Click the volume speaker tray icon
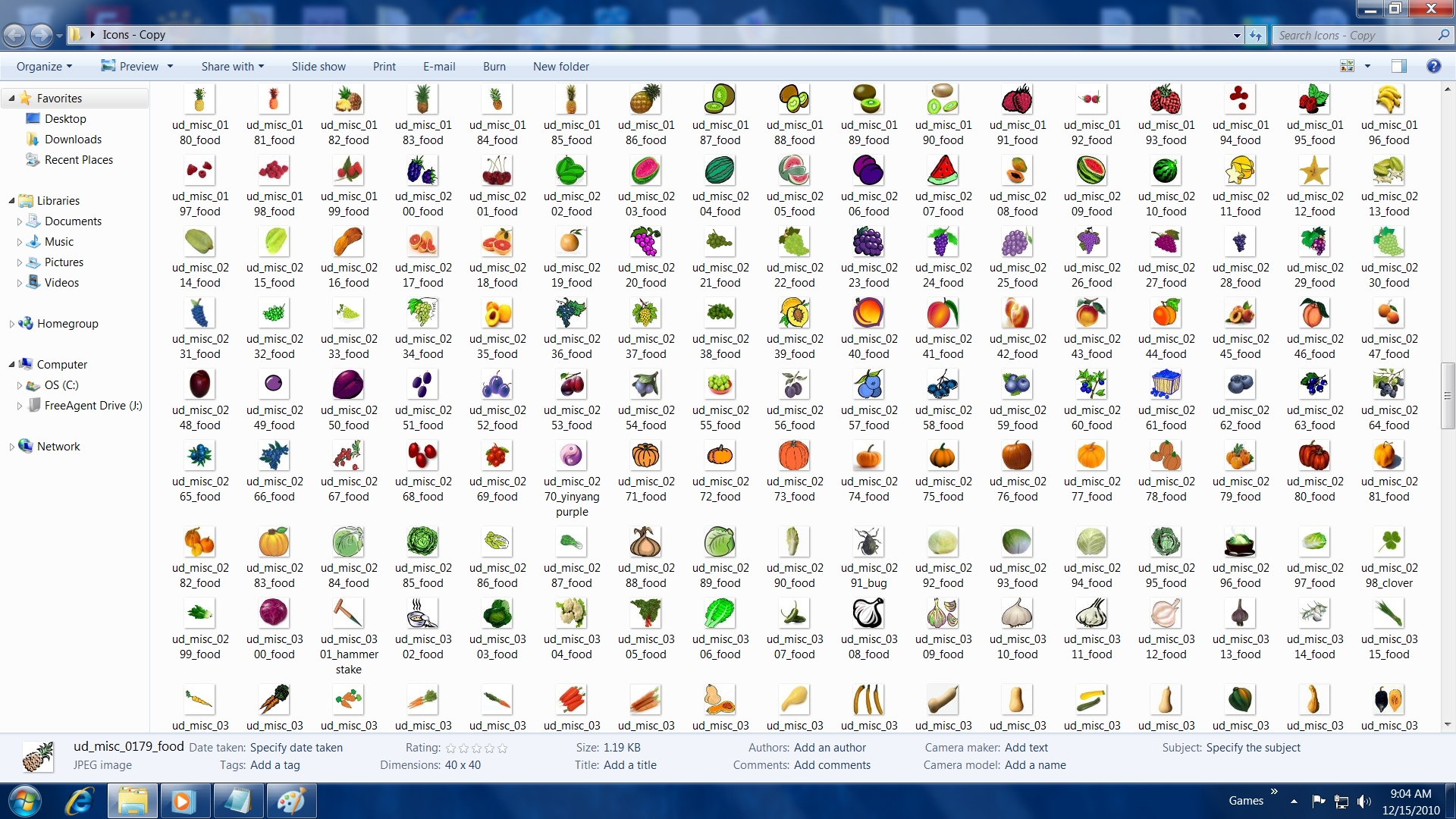Viewport: 1456px width, 819px height. (x=1363, y=801)
